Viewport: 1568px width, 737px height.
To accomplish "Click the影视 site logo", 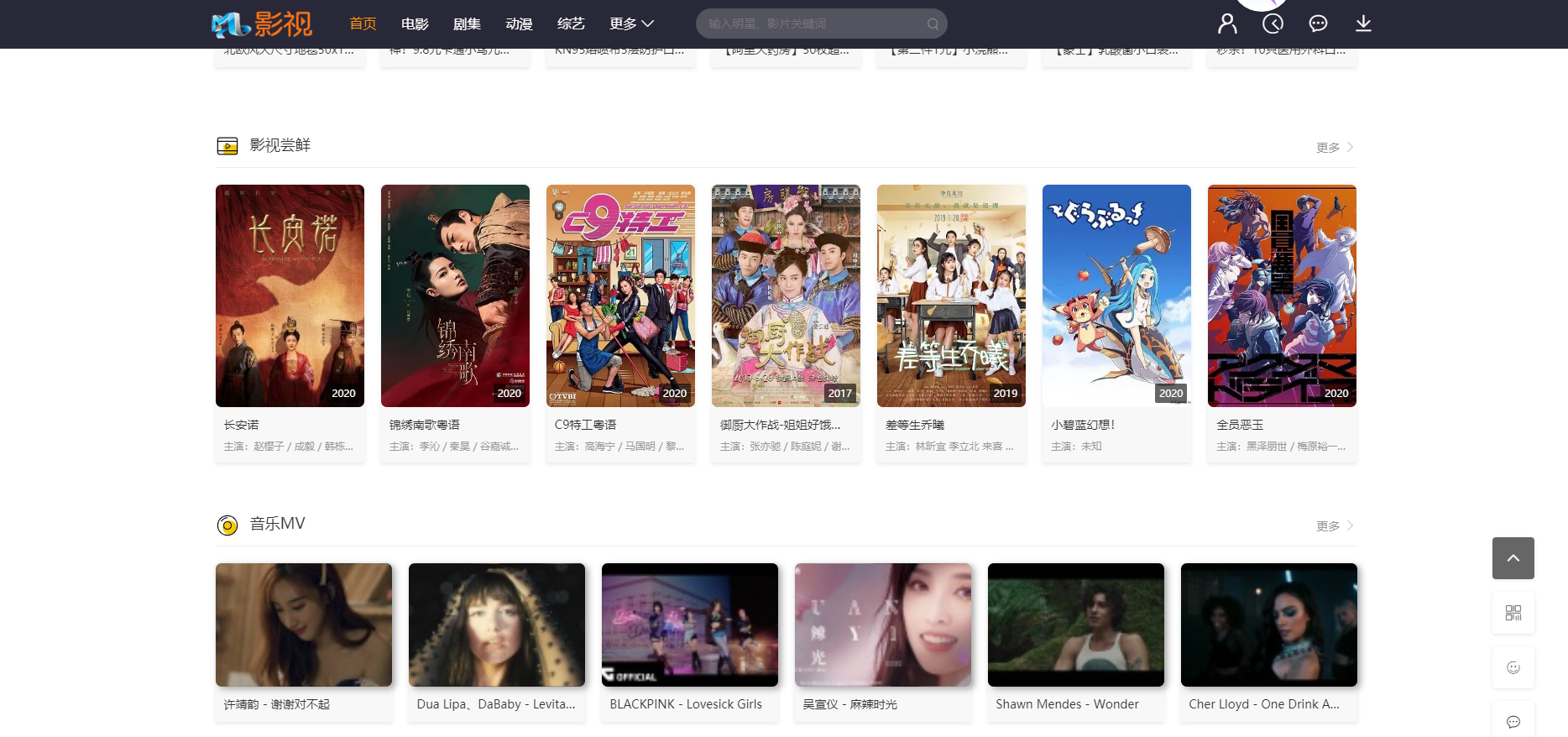I will [x=262, y=24].
